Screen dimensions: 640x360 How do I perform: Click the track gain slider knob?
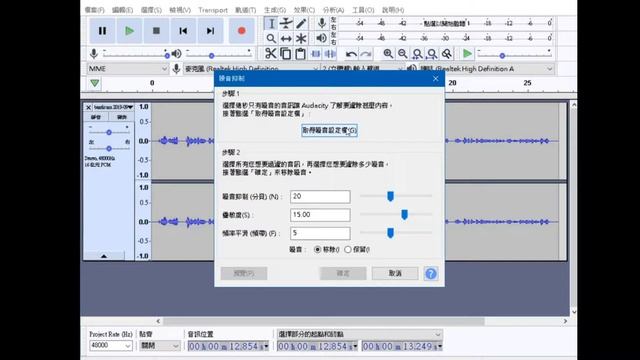point(109,133)
